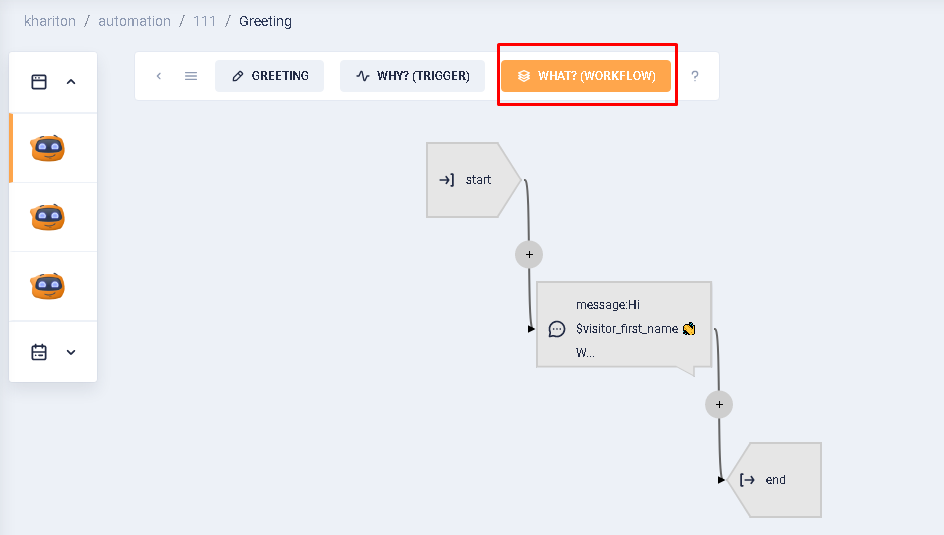Add step before the end node

point(719,404)
